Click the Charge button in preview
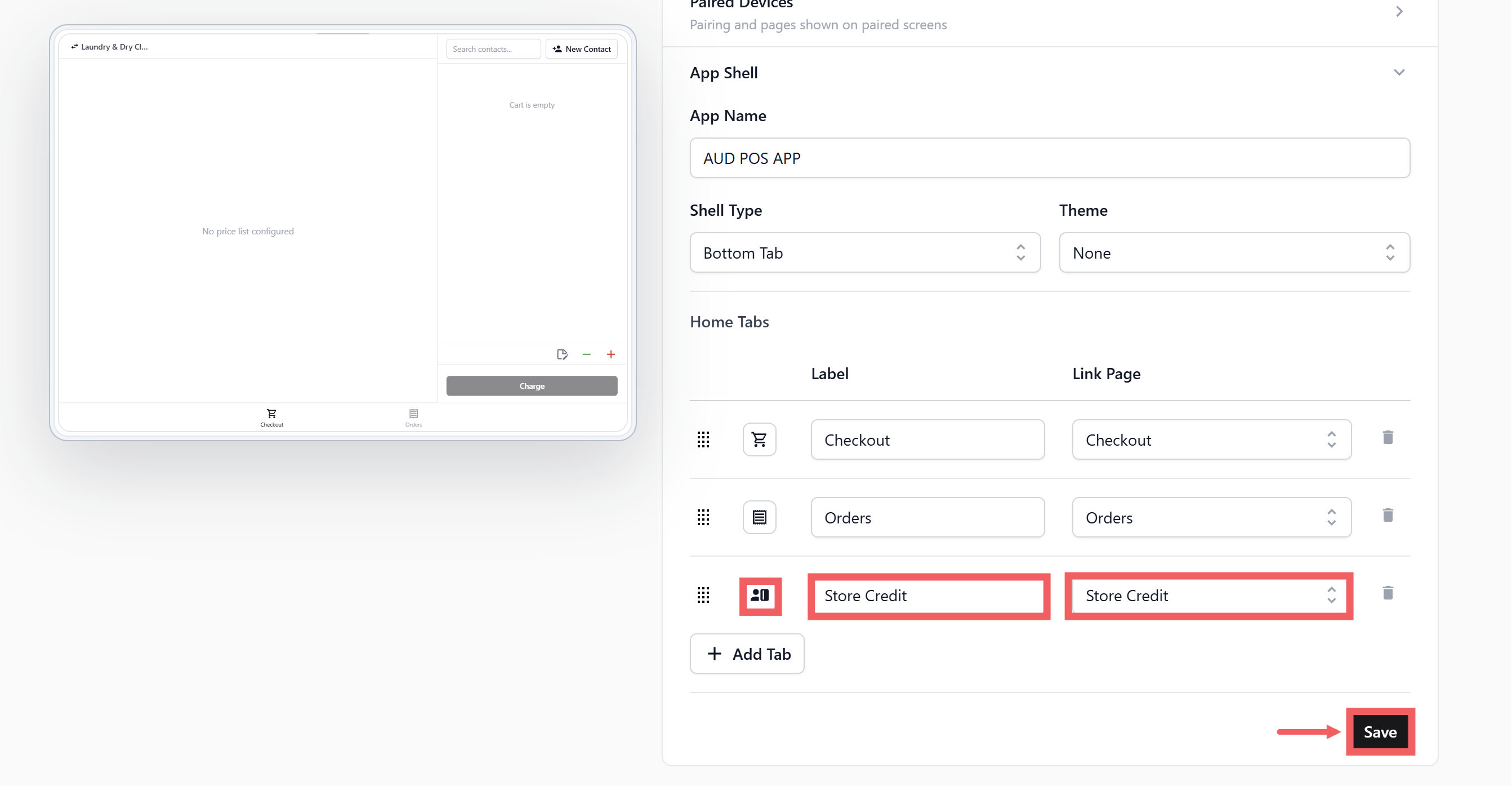The width and height of the screenshot is (1512, 786). point(532,386)
